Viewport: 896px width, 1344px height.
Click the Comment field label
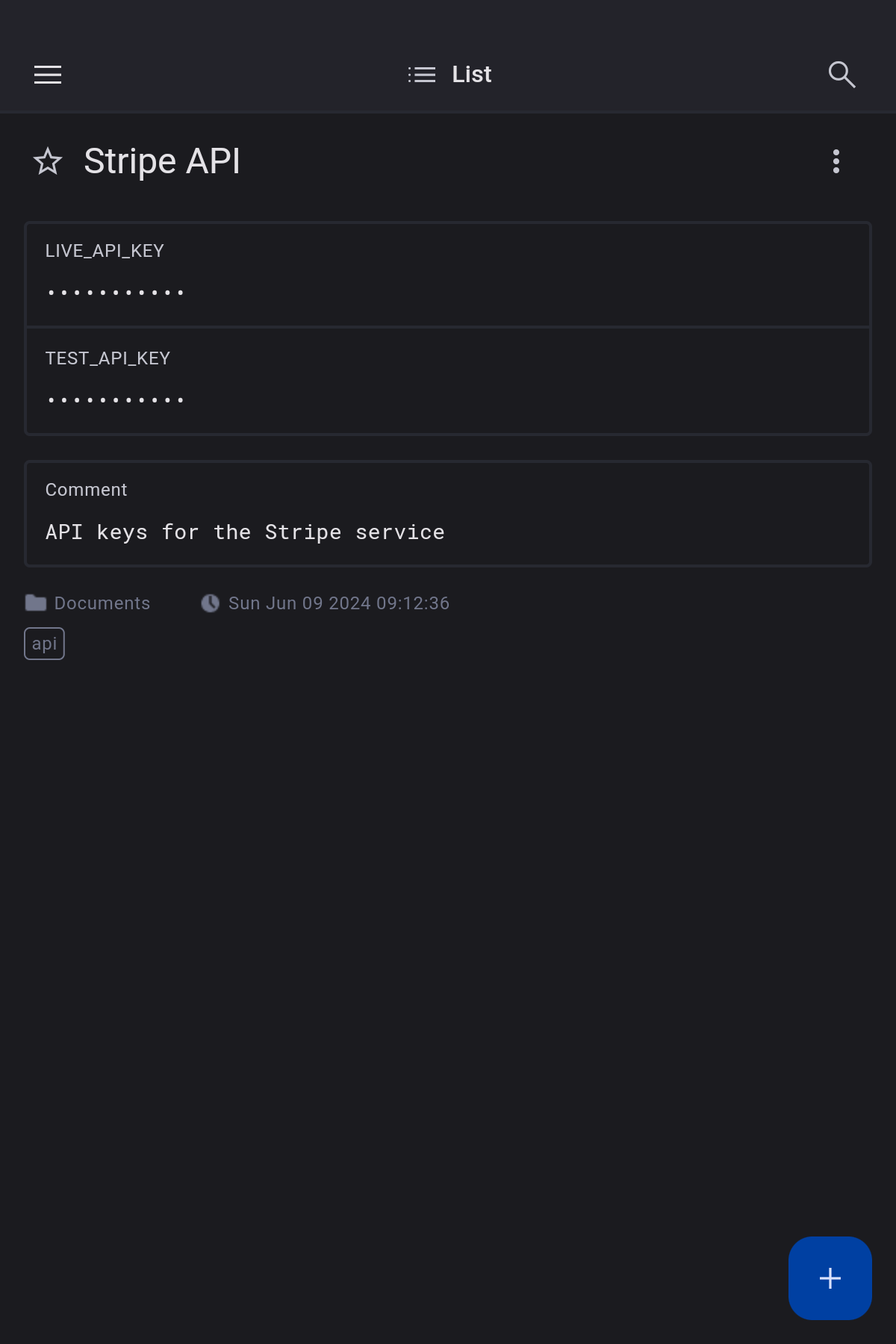(x=86, y=490)
